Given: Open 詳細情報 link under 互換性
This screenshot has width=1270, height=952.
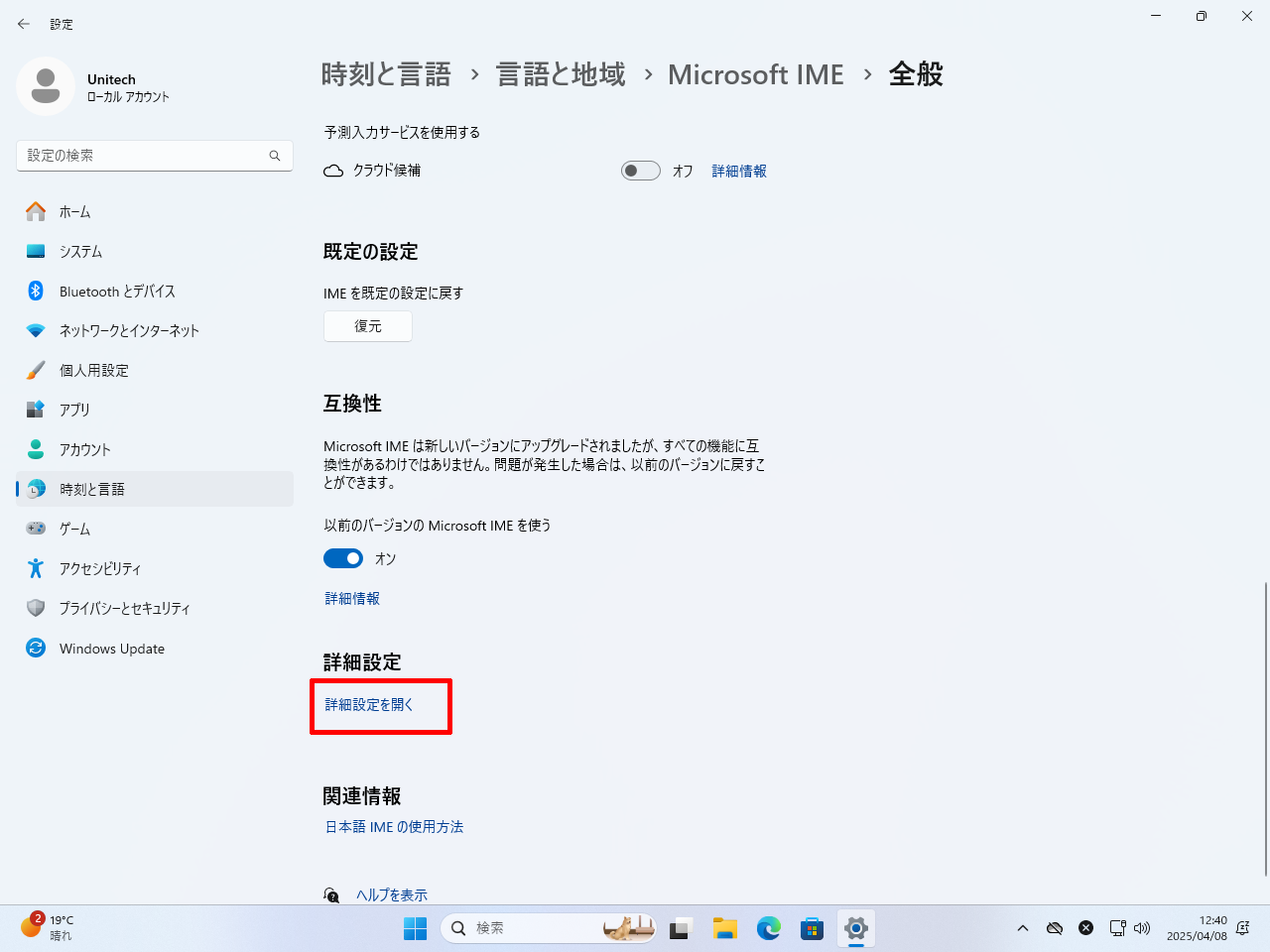Looking at the screenshot, I should [352, 598].
